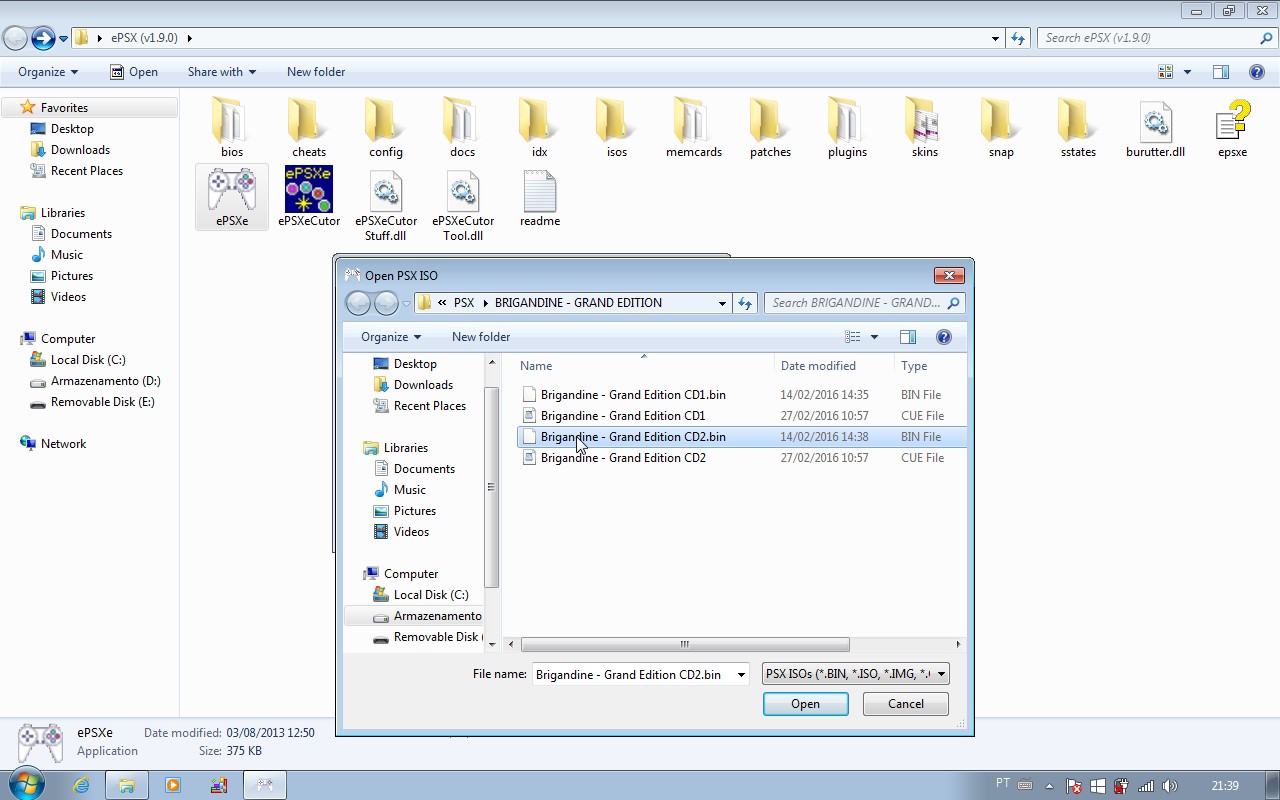
Task: Open the memcards folder icon
Action: click(693, 122)
